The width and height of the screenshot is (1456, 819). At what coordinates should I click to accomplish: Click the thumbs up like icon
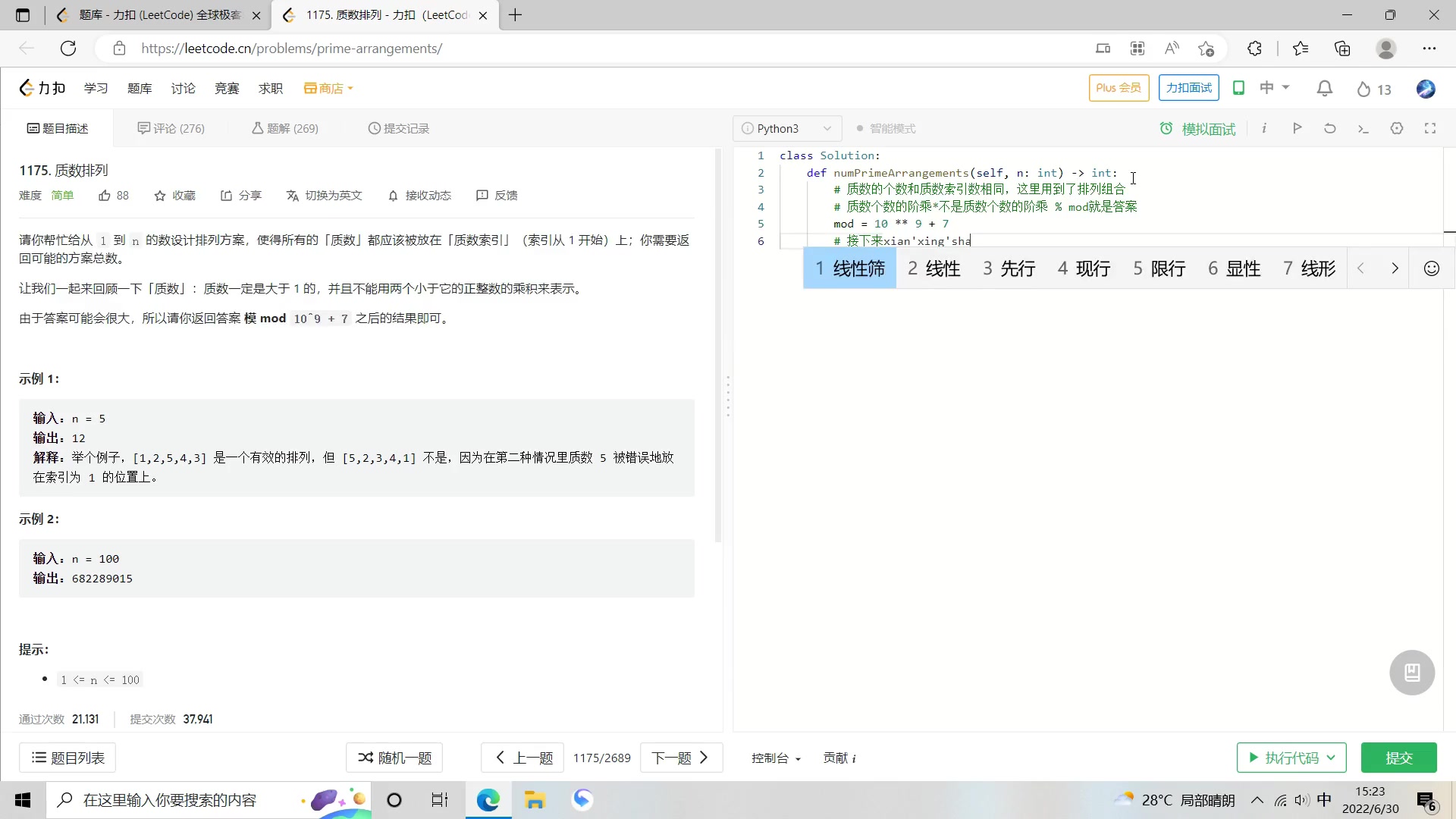tap(105, 196)
